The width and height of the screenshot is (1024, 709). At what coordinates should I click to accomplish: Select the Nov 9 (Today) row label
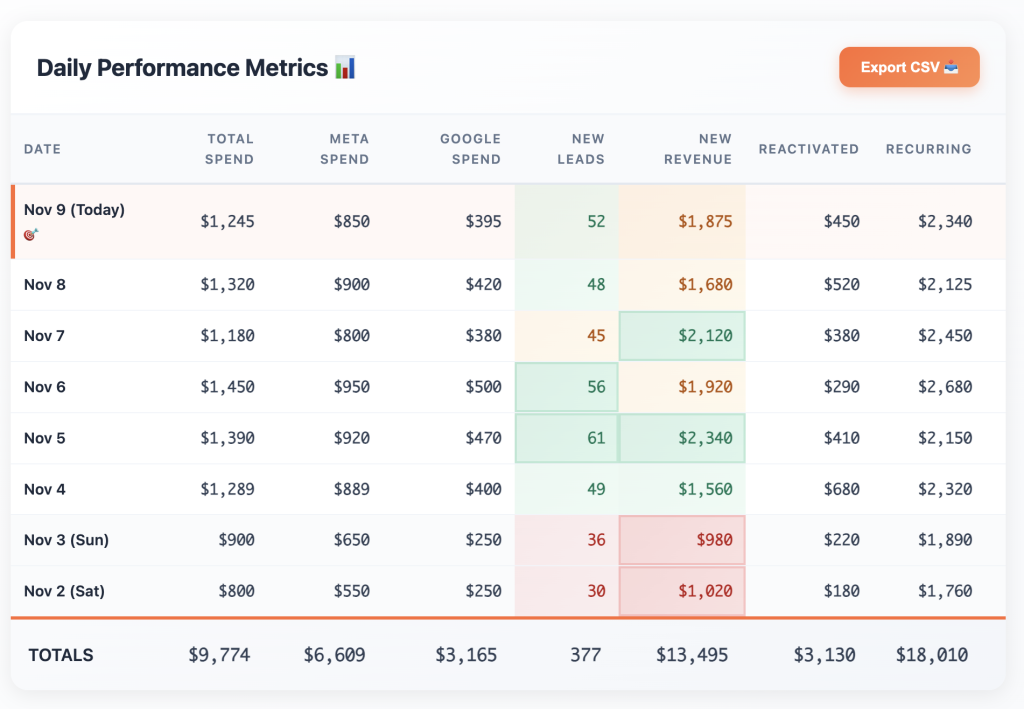pyautogui.click(x=74, y=210)
